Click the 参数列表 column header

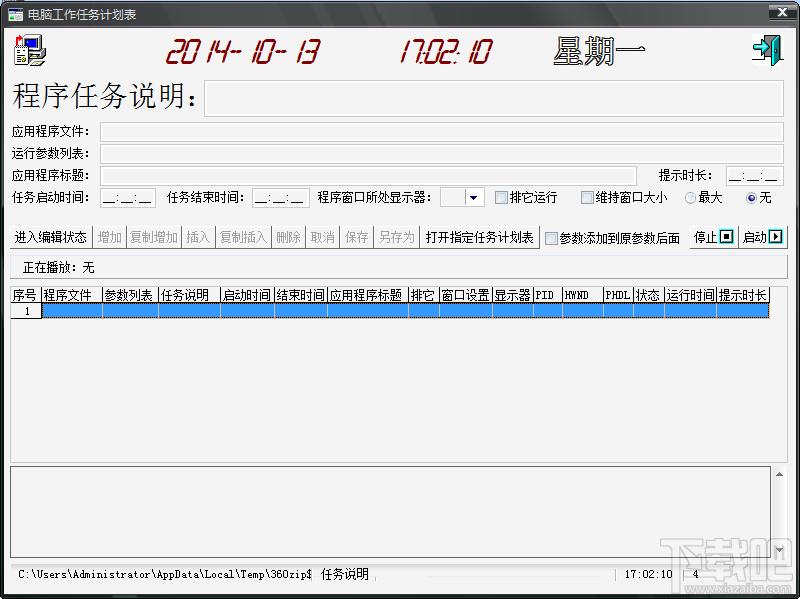[x=131, y=295]
